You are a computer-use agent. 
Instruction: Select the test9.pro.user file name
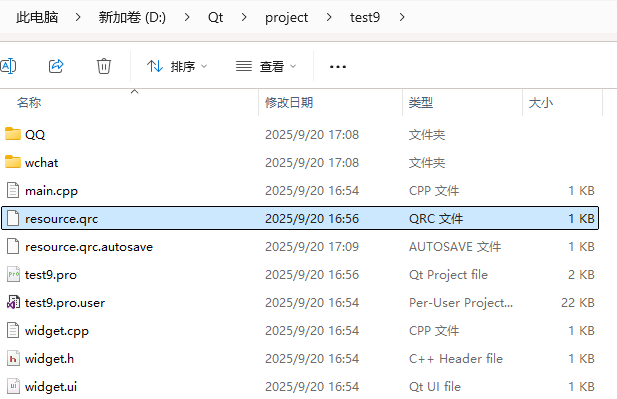click(x=65, y=303)
